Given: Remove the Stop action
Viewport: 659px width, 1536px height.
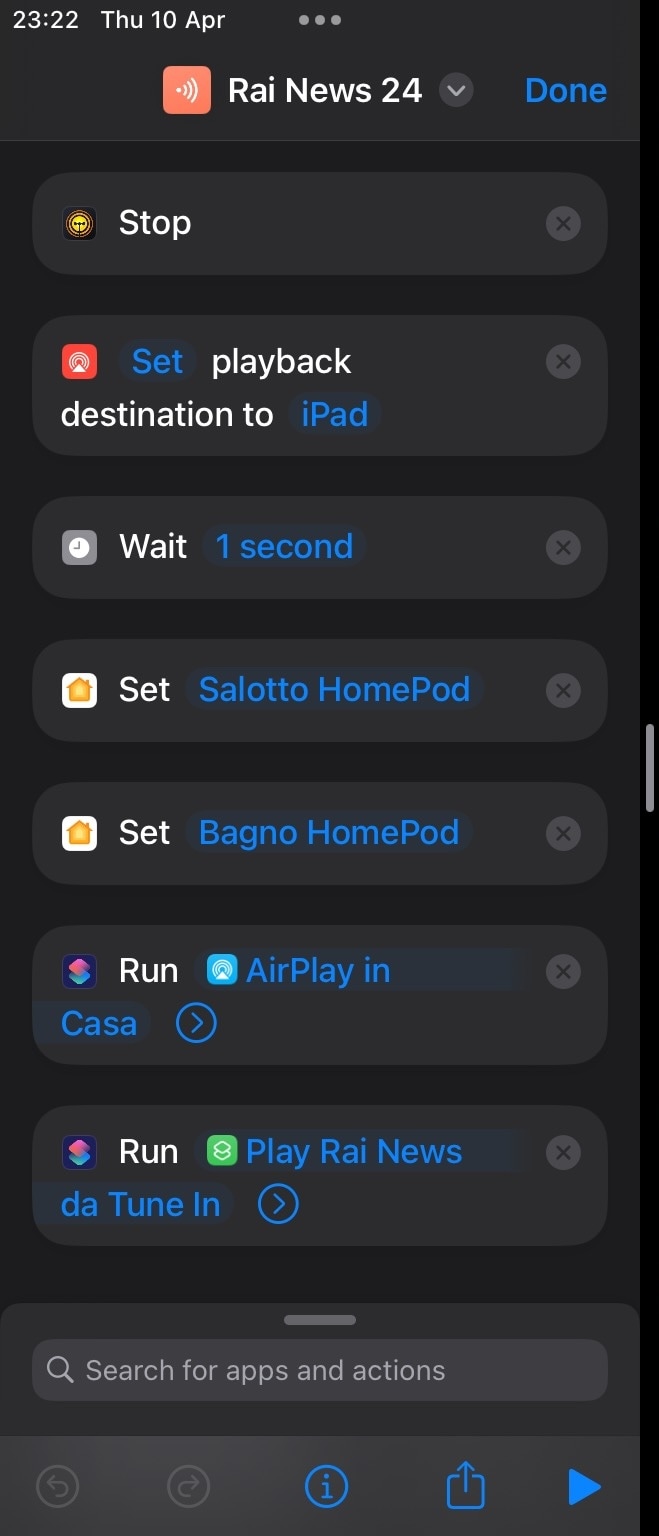Looking at the screenshot, I should click(x=563, y=223).
